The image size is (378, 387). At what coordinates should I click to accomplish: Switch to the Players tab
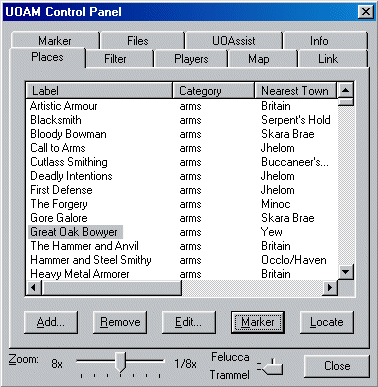(x=191, y=59)
